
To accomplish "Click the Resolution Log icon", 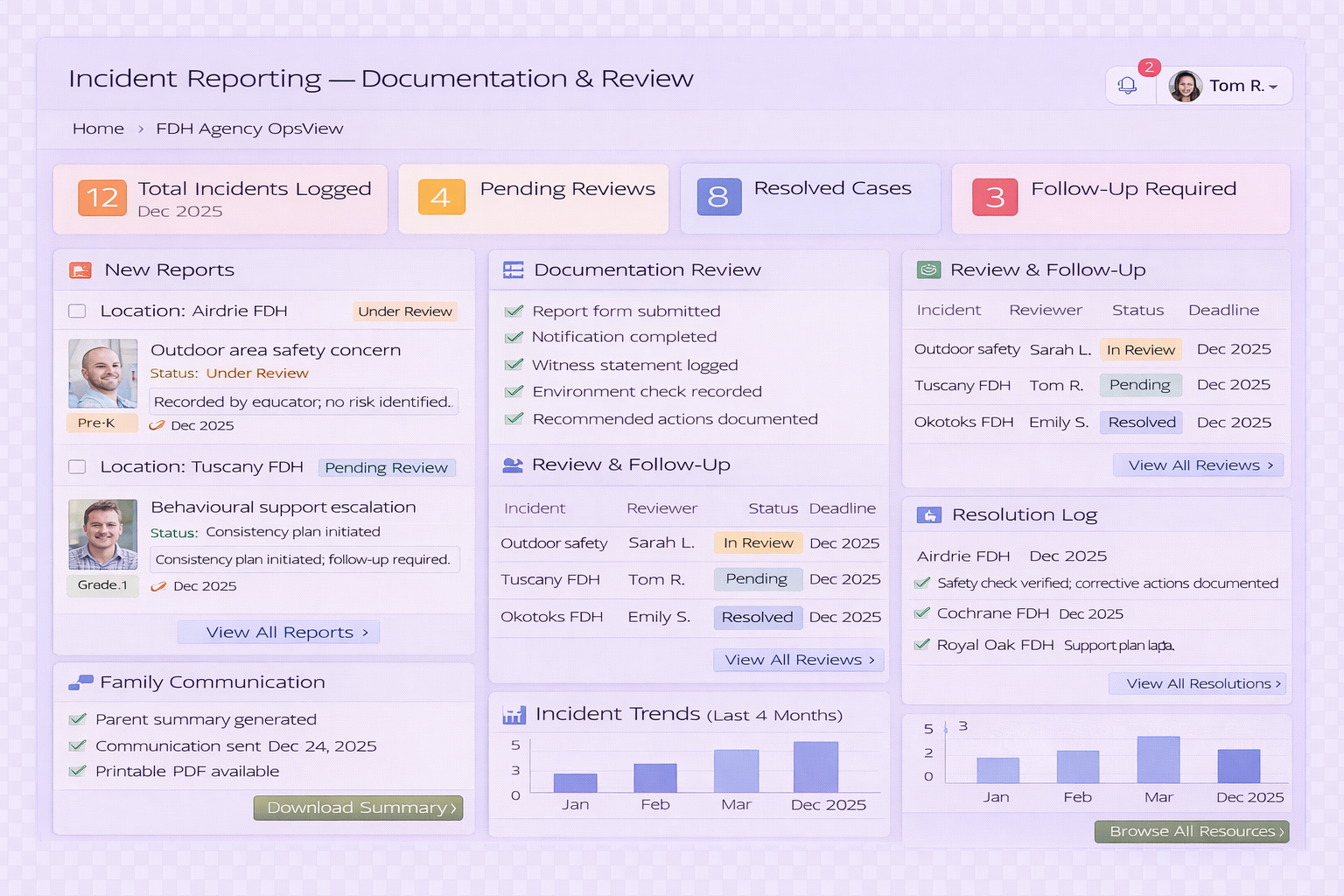I will pos(929,514).
